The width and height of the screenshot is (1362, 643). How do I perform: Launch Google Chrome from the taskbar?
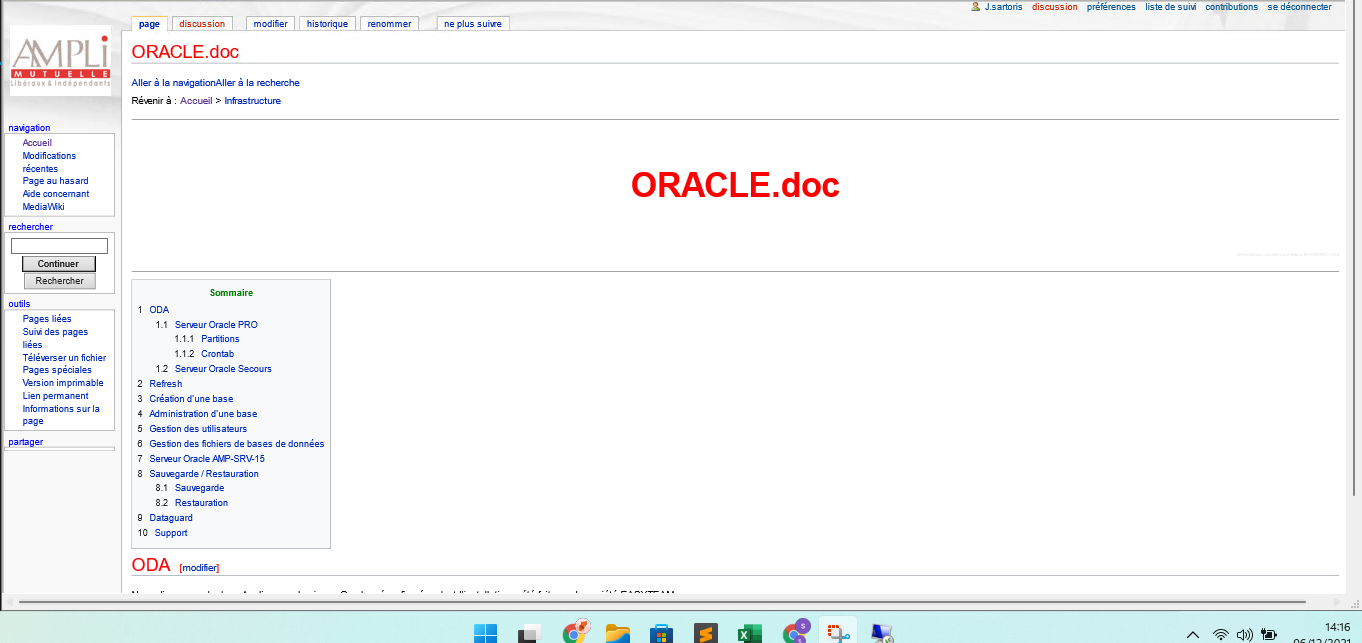coord(575,631)
